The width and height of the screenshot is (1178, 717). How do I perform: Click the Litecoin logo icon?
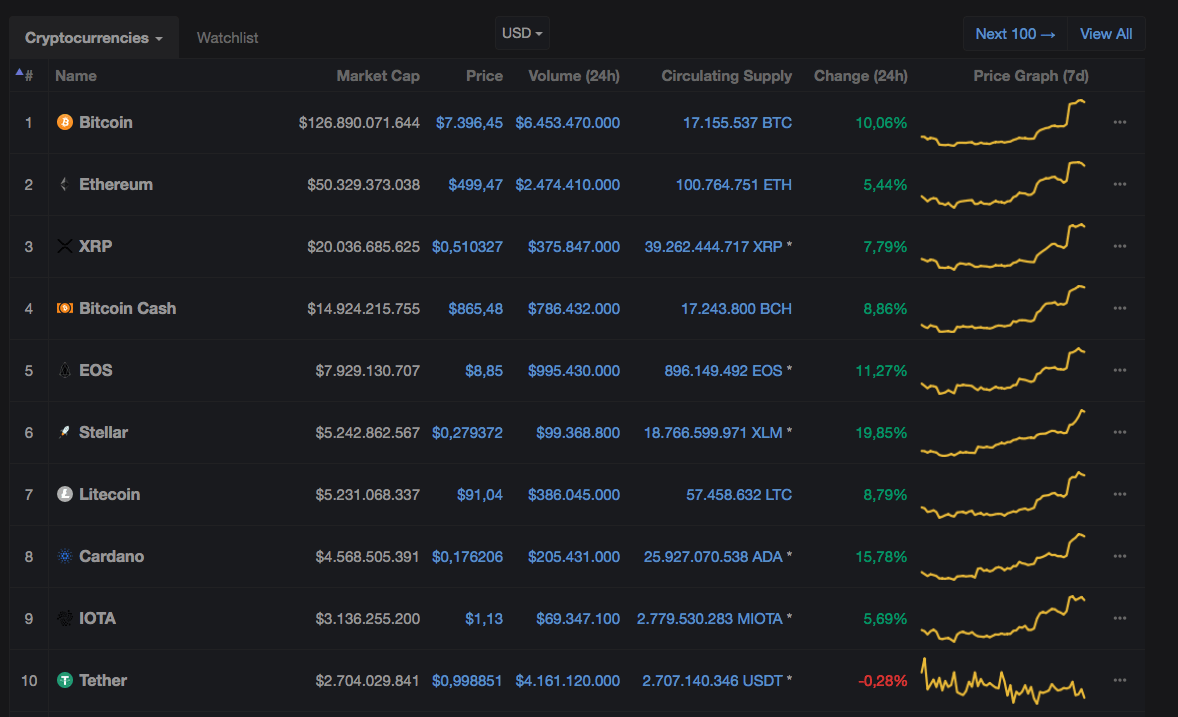coord(65,495)
